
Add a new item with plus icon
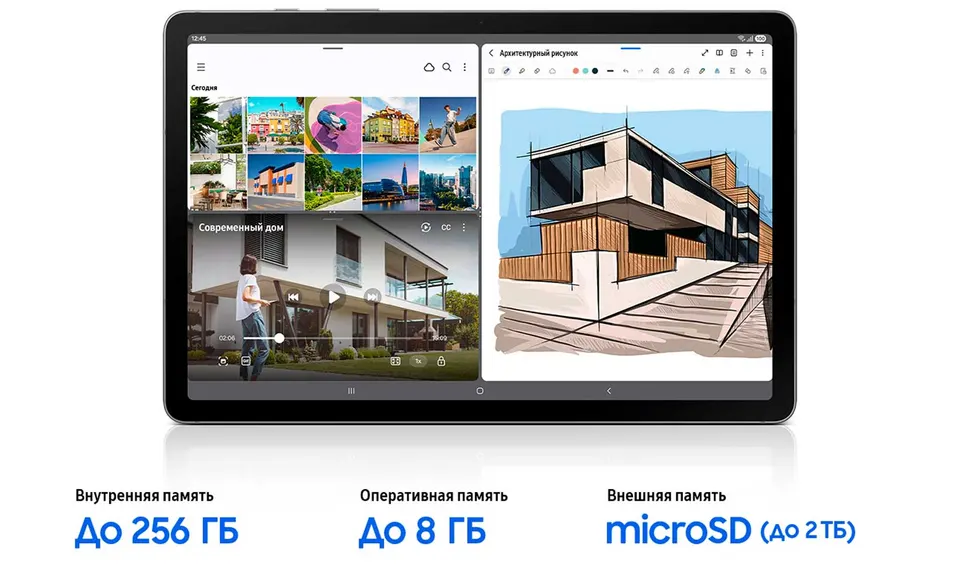tap(749, 53)
